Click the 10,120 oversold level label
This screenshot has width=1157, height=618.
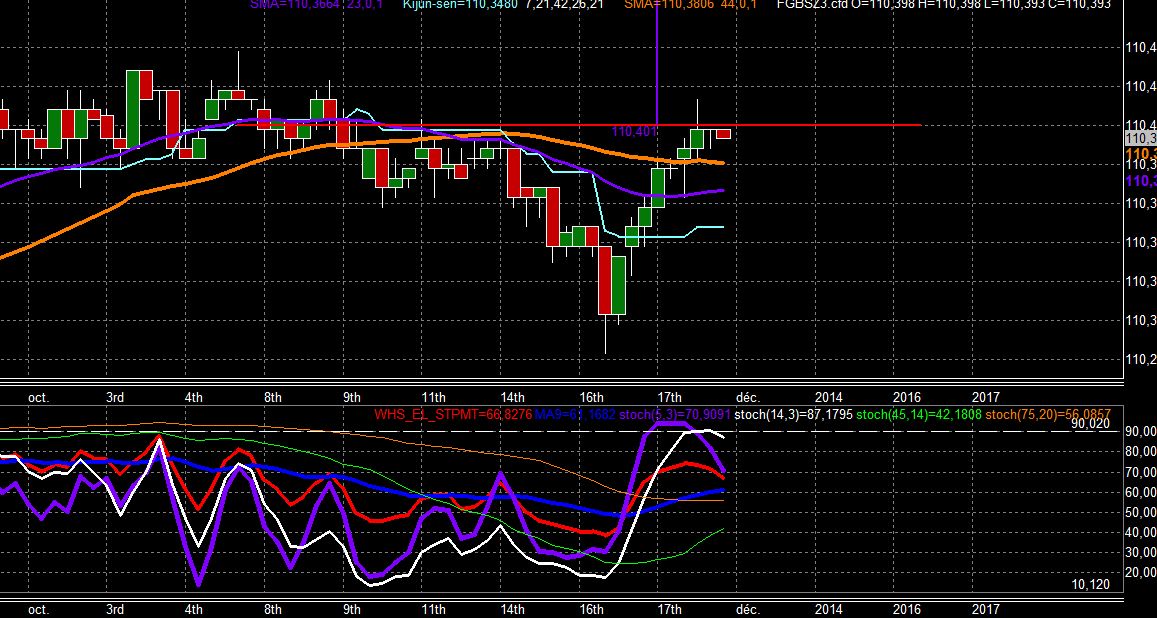pos(1090,584)
